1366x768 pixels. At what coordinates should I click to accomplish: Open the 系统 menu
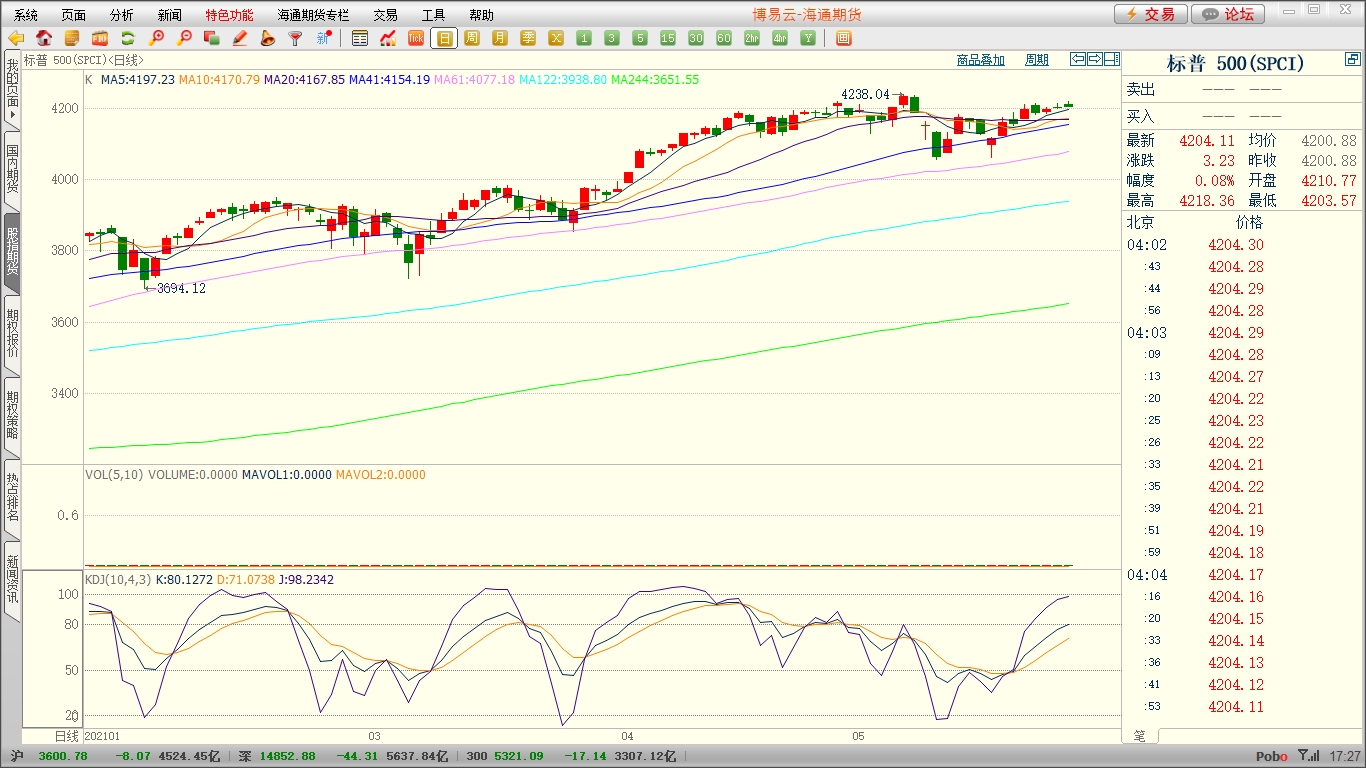click(x=26, y=15)
